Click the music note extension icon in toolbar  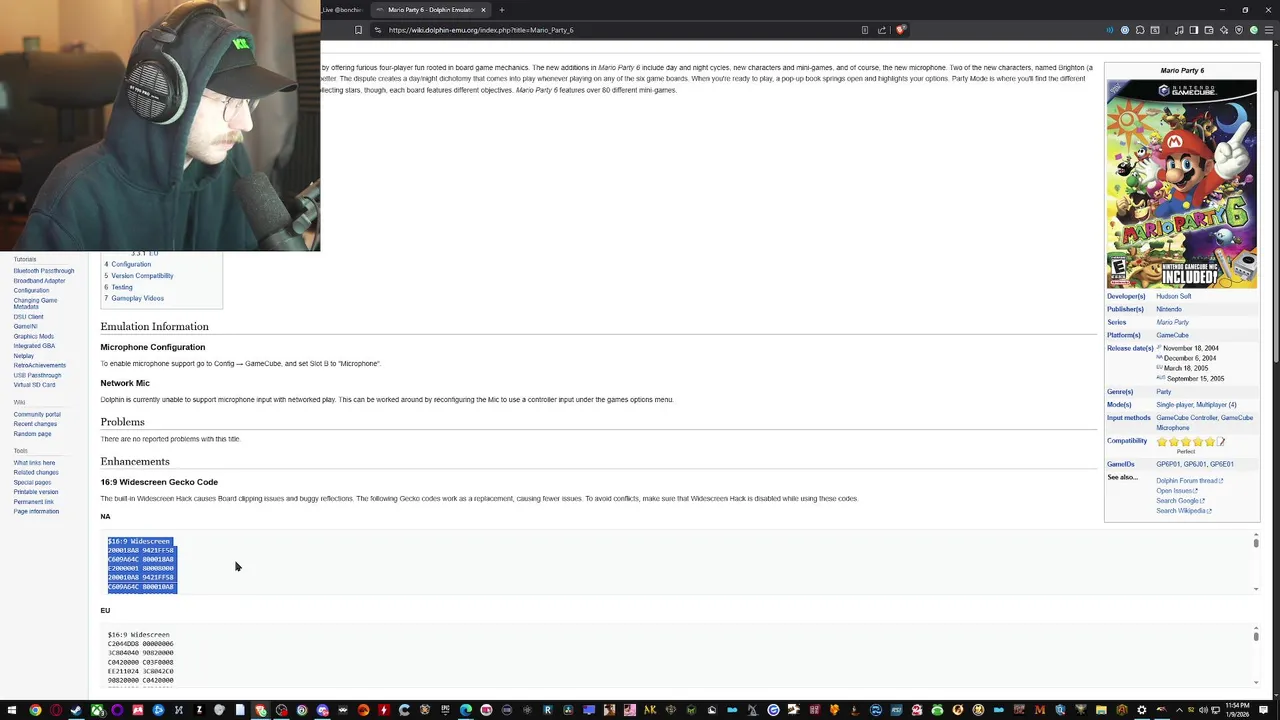[x=1180, y=30]
